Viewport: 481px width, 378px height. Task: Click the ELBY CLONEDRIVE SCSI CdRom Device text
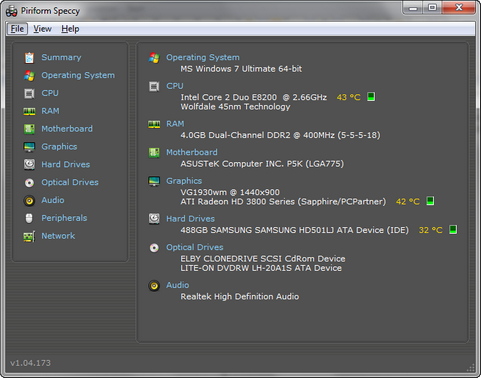point(263,259)
